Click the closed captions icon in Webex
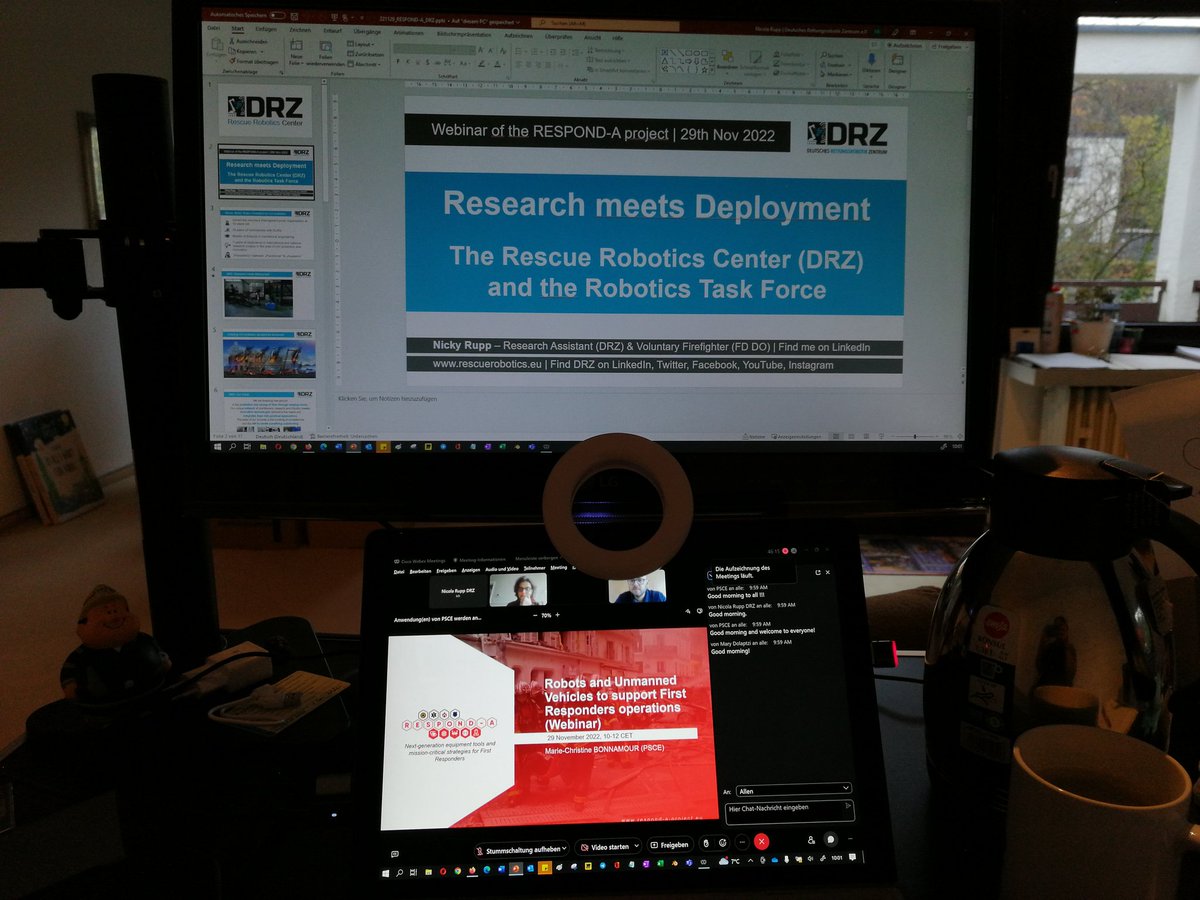This screenshot has height=900, width=1200. (x=395, y=853)
